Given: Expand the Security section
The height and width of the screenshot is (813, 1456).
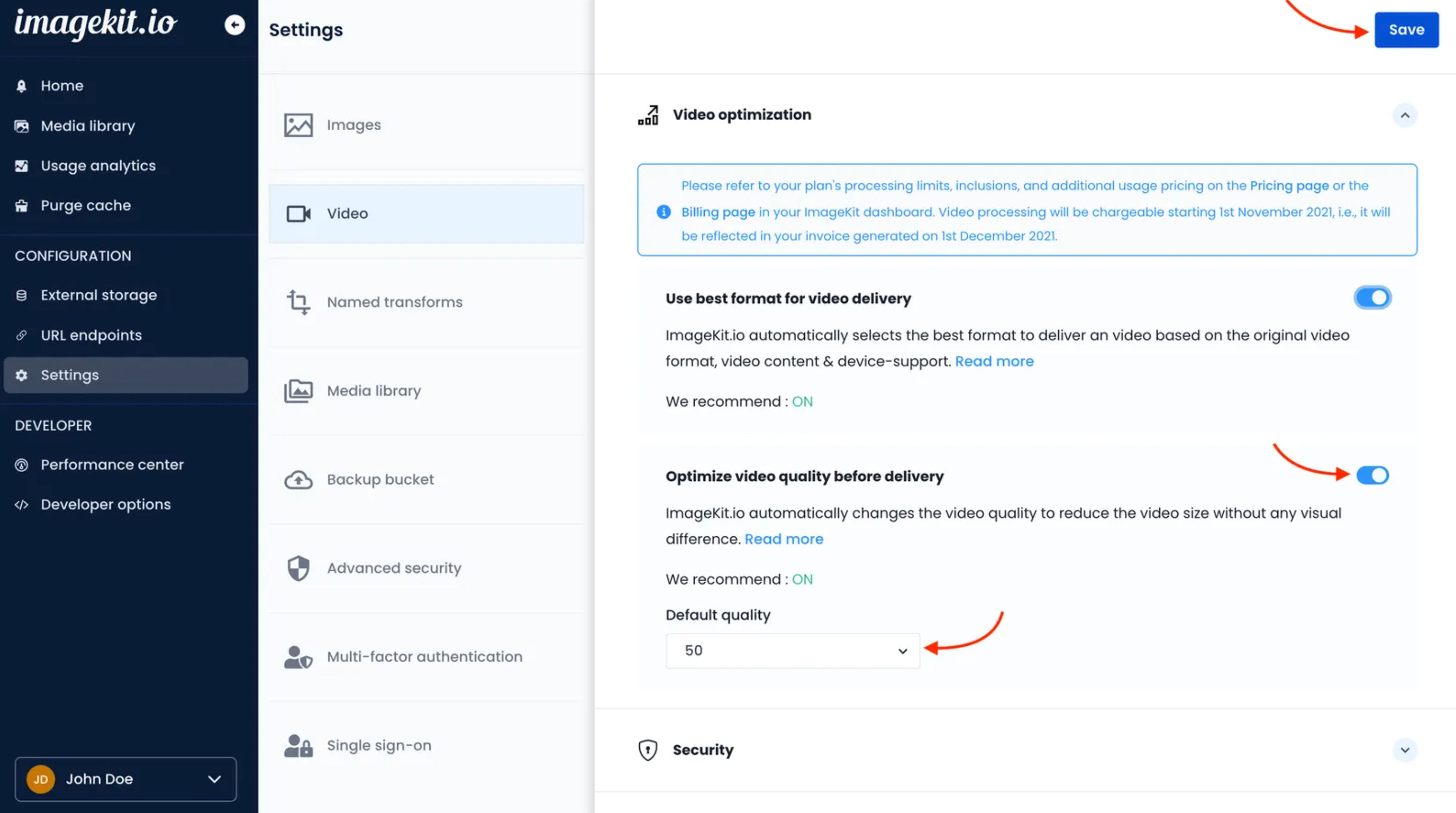Looking at the screenshot, I should [x=1405, y=751].
